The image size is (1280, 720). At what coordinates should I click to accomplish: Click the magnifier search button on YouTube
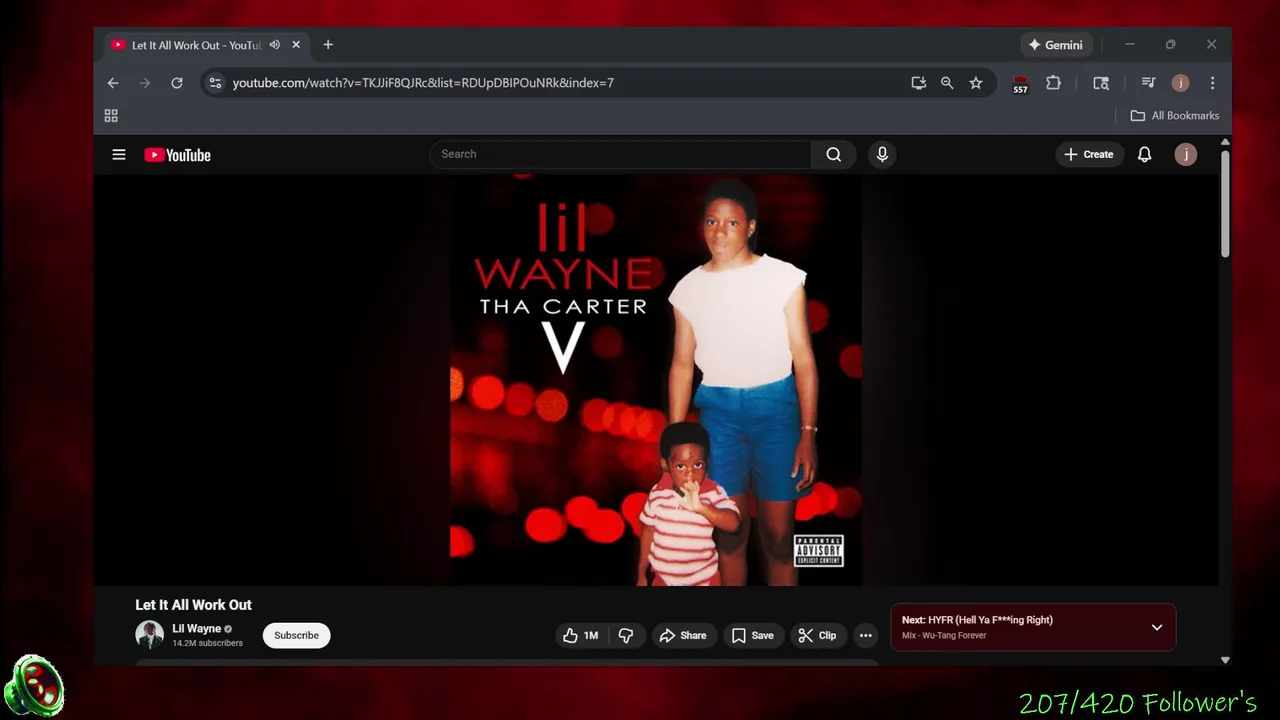coord(833,154)
